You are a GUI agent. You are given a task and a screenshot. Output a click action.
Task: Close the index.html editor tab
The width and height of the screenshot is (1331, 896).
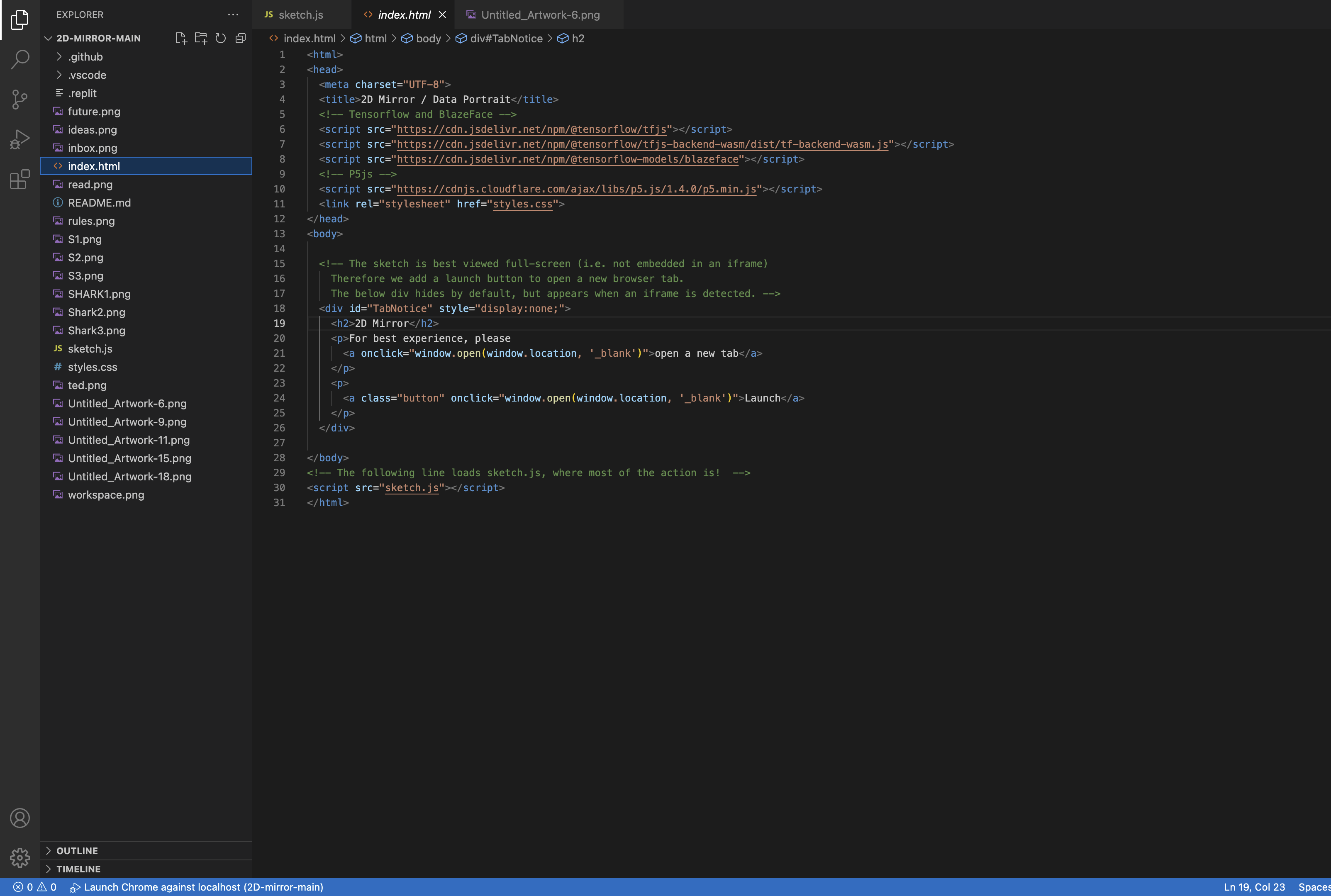point(442,15)
